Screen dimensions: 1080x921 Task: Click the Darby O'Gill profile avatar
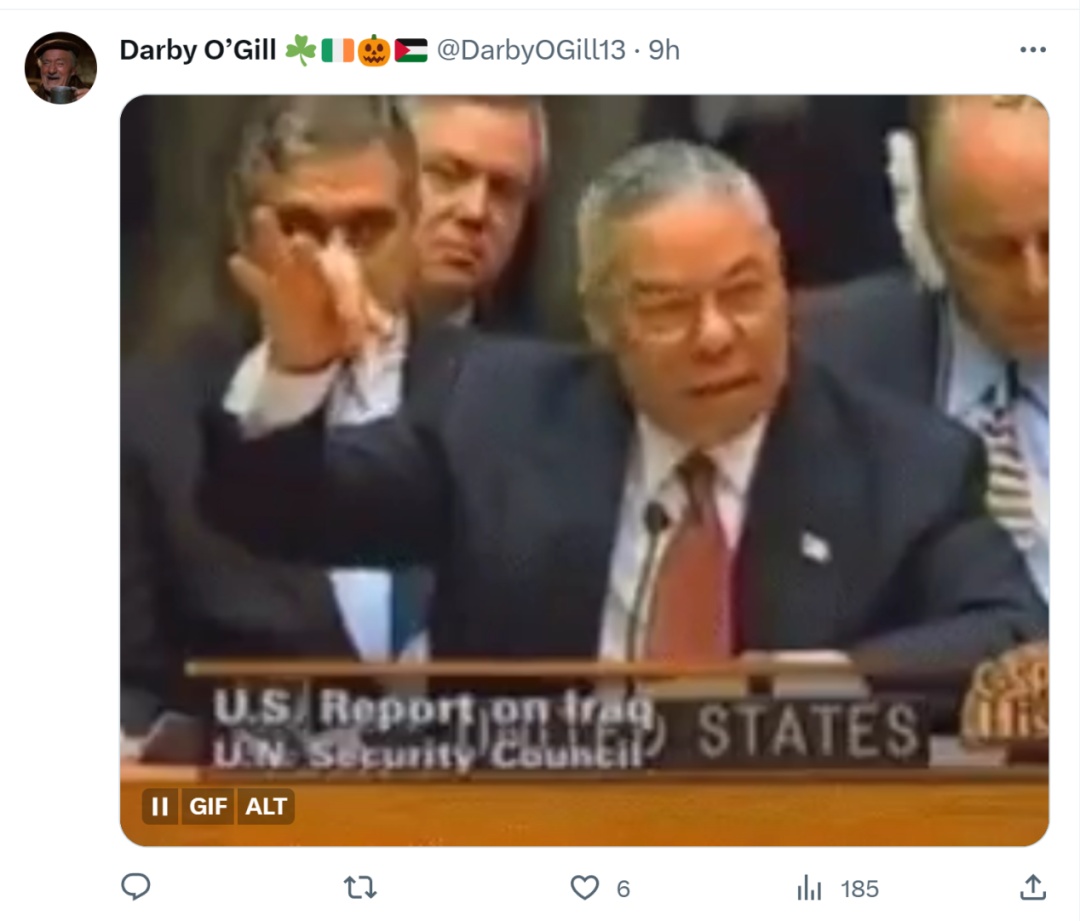pyautogui.click(x=61, y=68)
